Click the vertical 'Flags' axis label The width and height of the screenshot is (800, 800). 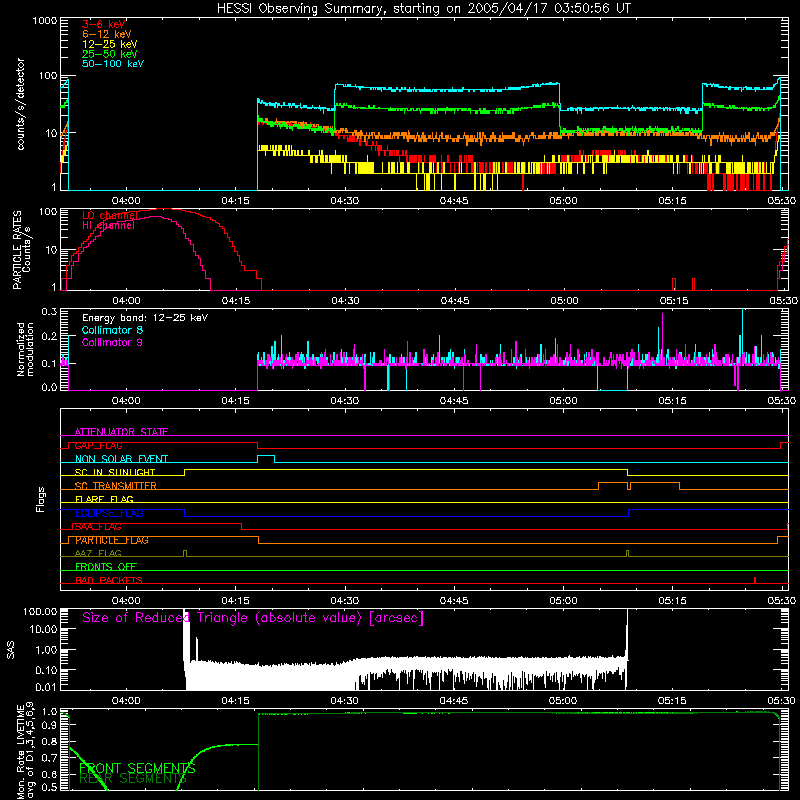pos(41,499)
